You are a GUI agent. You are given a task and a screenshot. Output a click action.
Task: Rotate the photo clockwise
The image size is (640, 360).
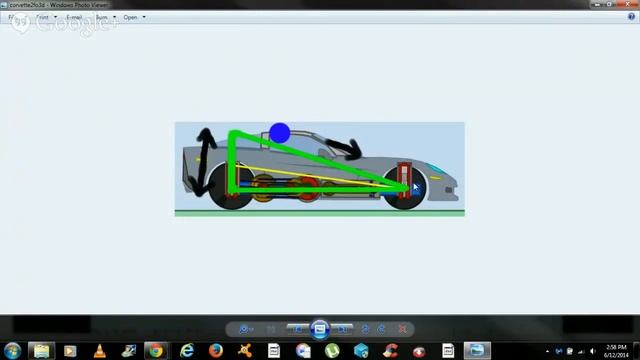click(x=382, y=329)
